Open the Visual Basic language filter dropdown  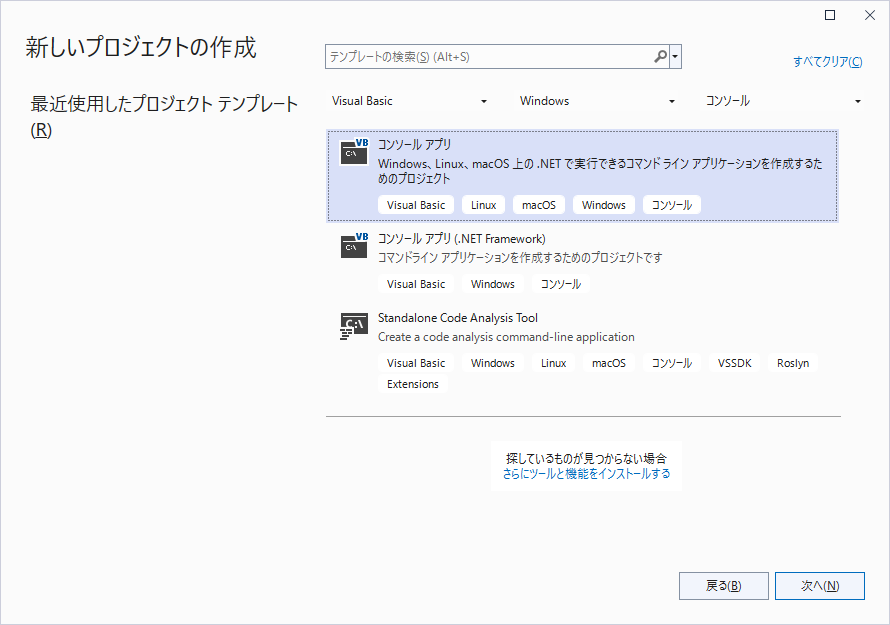pos(410,101)
